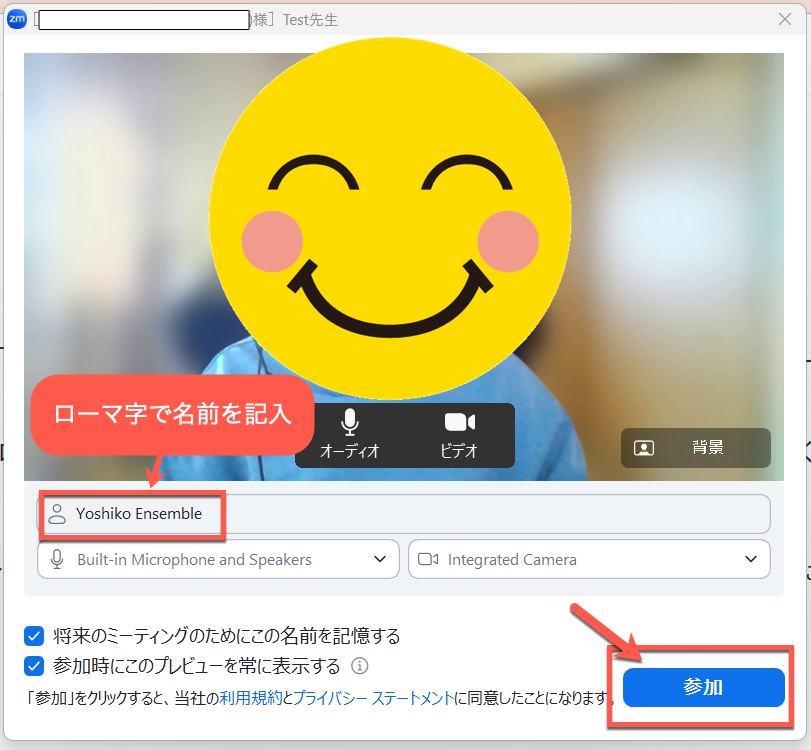Image resolution: width=811 pixels, height=750 pixels.
Task: Mute the microphone using オーディオ icon
Action: click(349, 423)
